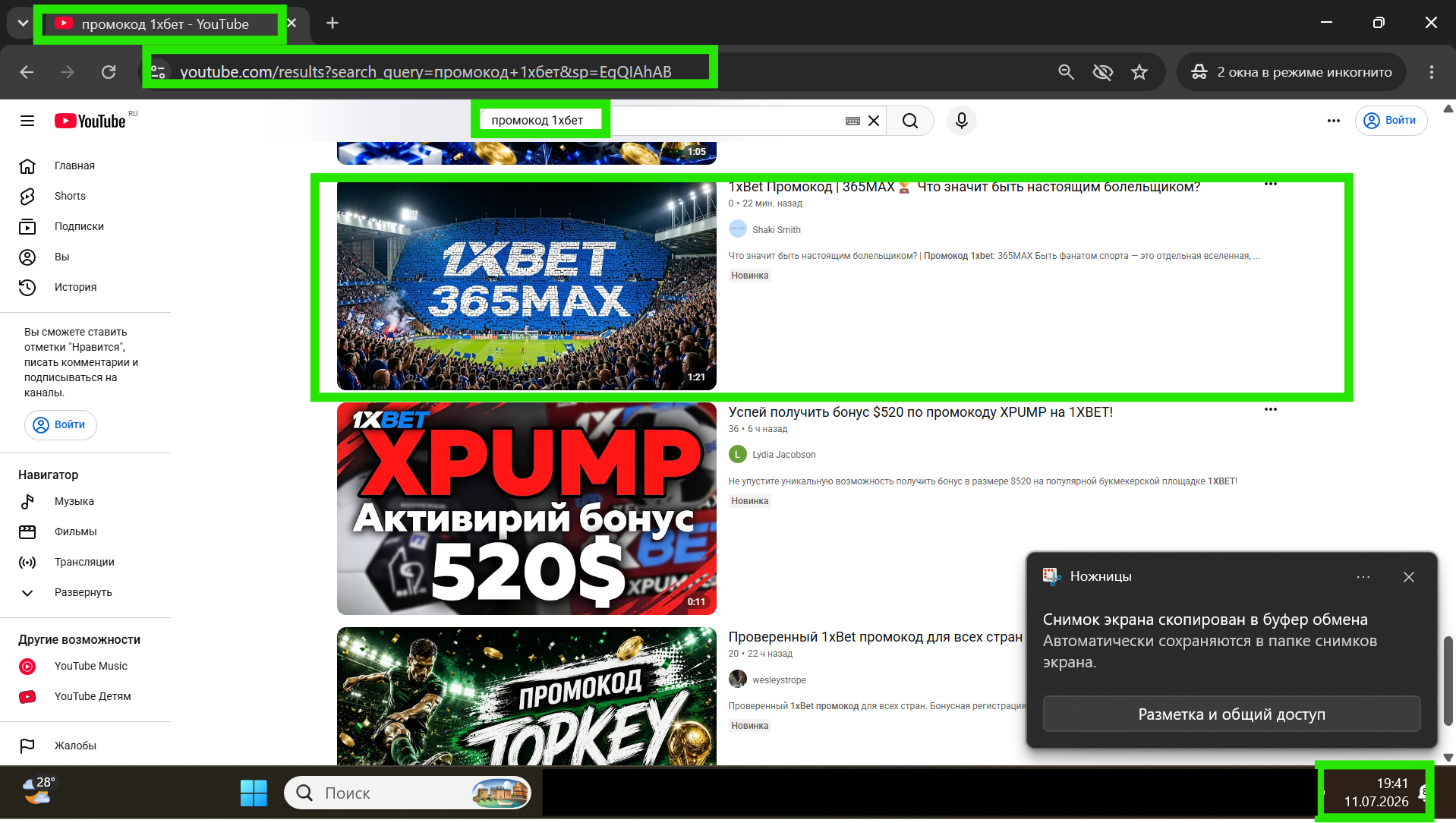Click the third-party cookies eye icon

[1103, 72]
